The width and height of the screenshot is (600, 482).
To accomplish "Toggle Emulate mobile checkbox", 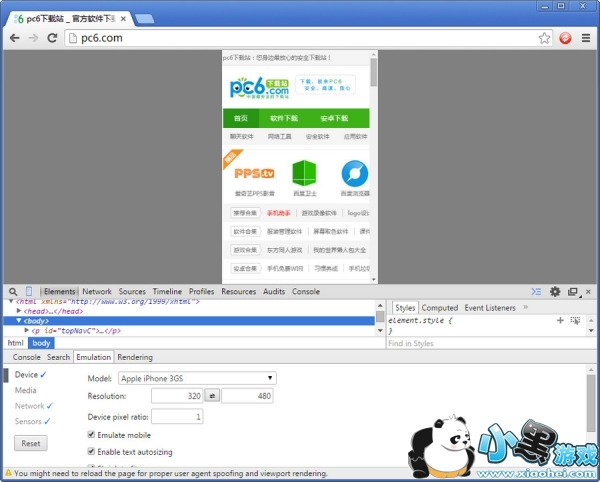I will [x=91, y=434].
